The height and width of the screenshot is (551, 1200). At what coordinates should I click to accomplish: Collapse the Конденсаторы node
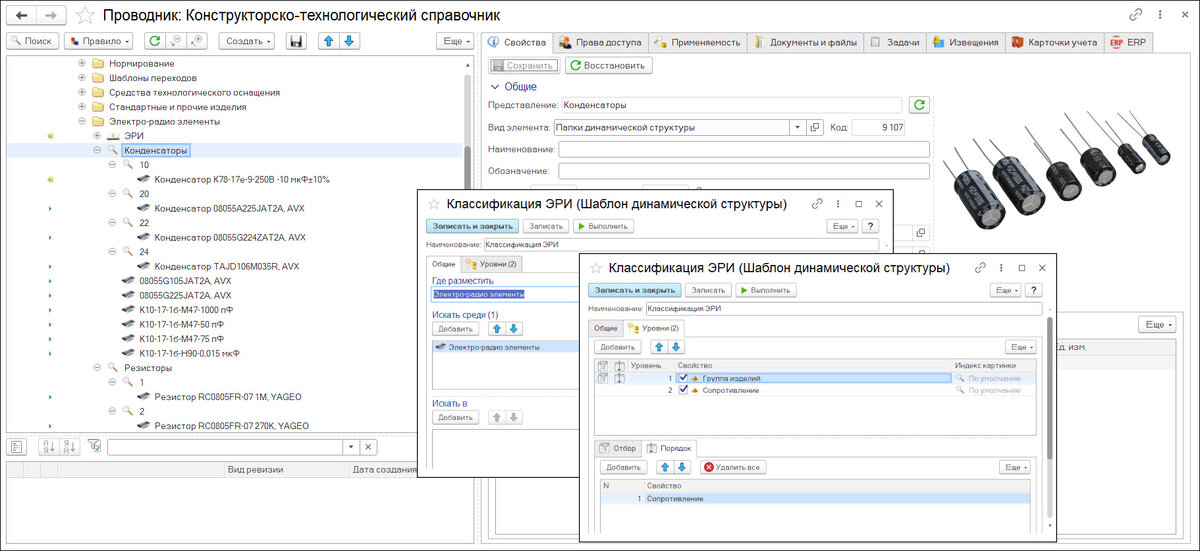coord(97,150)
